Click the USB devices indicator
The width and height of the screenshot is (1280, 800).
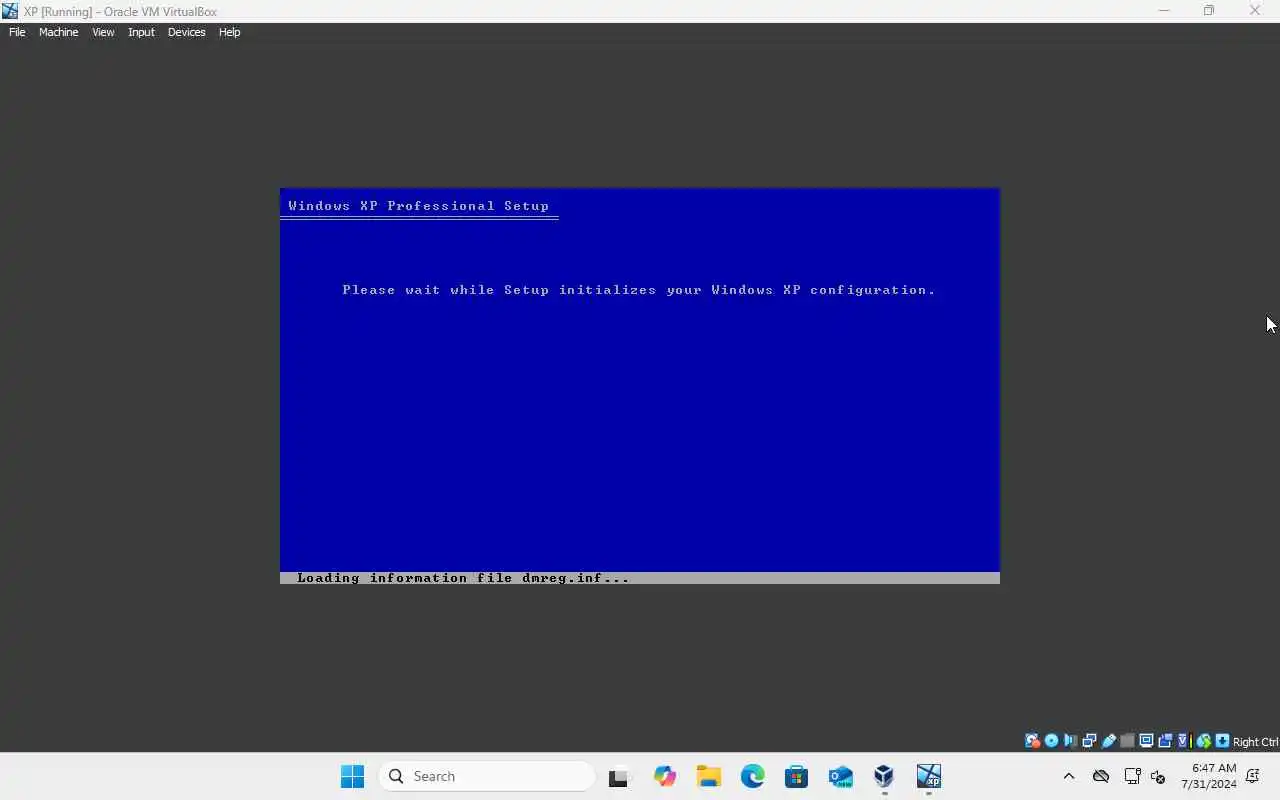[x=1108, y=741]
